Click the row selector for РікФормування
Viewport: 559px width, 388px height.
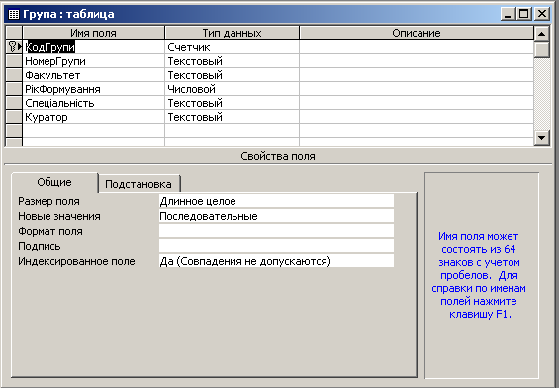(14, 89)
